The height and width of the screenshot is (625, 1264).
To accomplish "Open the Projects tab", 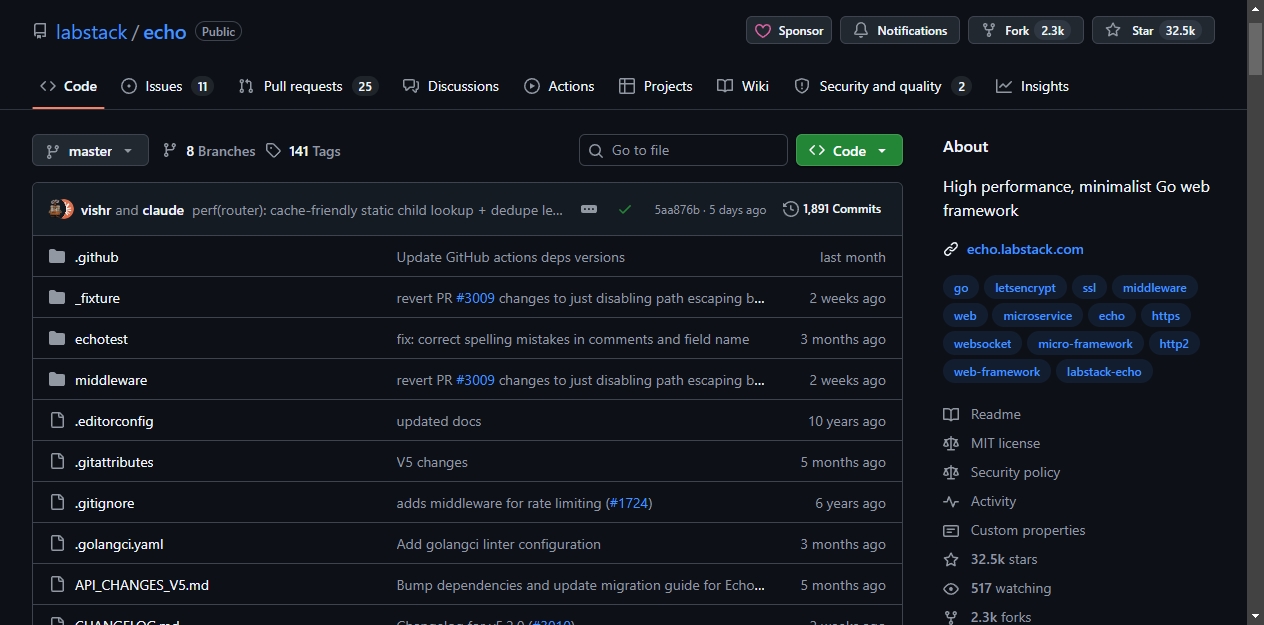I will click(x=656, y=86).
